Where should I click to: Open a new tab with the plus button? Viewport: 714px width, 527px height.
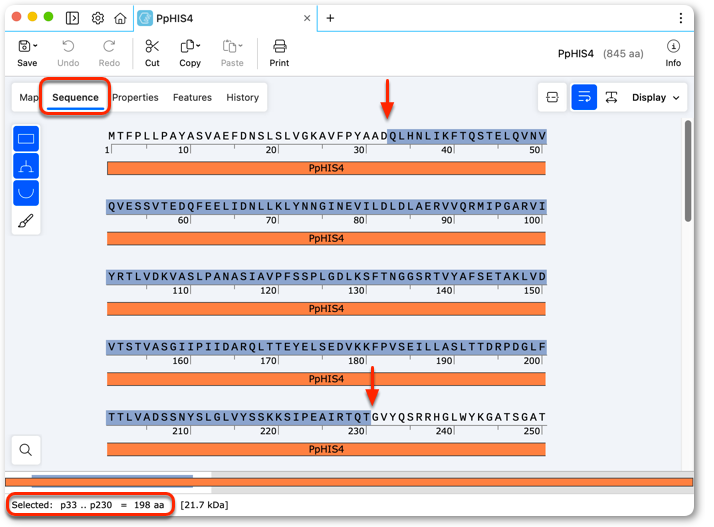(x=330, y=18)
